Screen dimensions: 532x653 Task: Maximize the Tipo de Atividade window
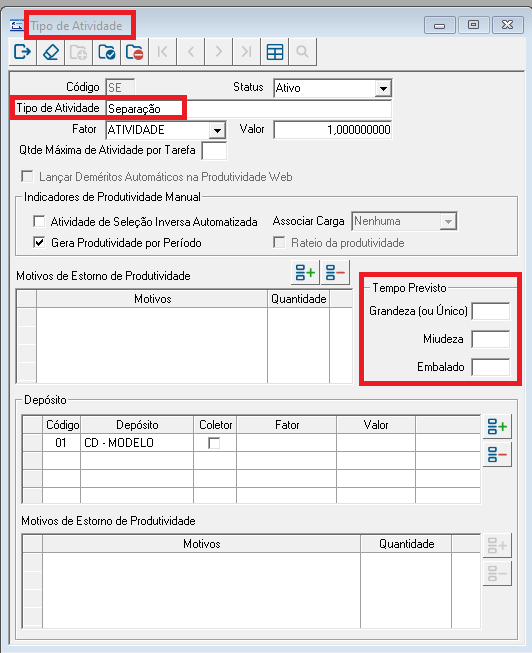(473, 25)
